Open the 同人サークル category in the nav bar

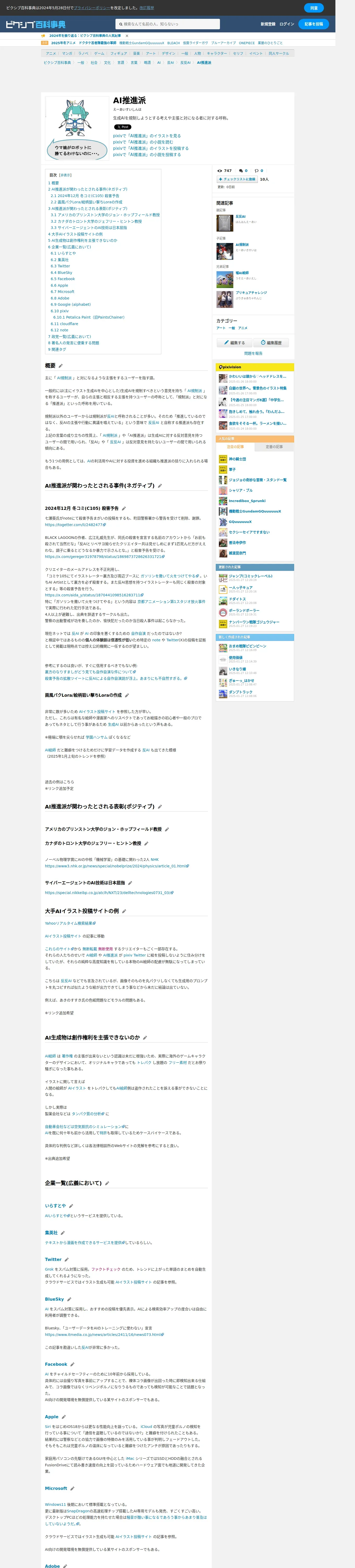coord(279,54)
